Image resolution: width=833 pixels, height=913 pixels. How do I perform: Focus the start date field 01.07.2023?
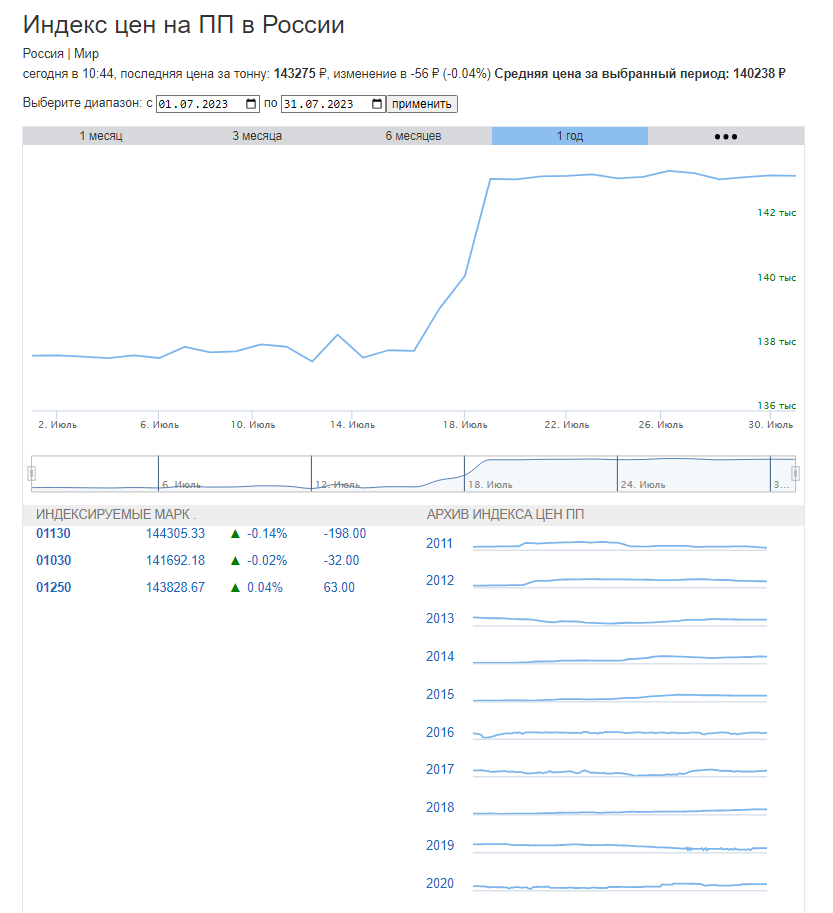pos(208,104)
